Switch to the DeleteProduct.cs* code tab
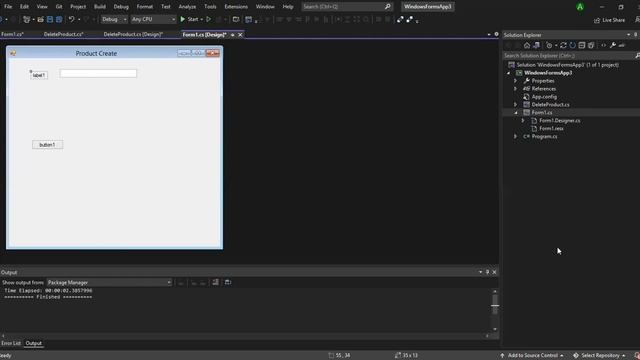Image resolution: width=640 pixels, height=360 pixels. pyautogui.click(x=64, y=35)
